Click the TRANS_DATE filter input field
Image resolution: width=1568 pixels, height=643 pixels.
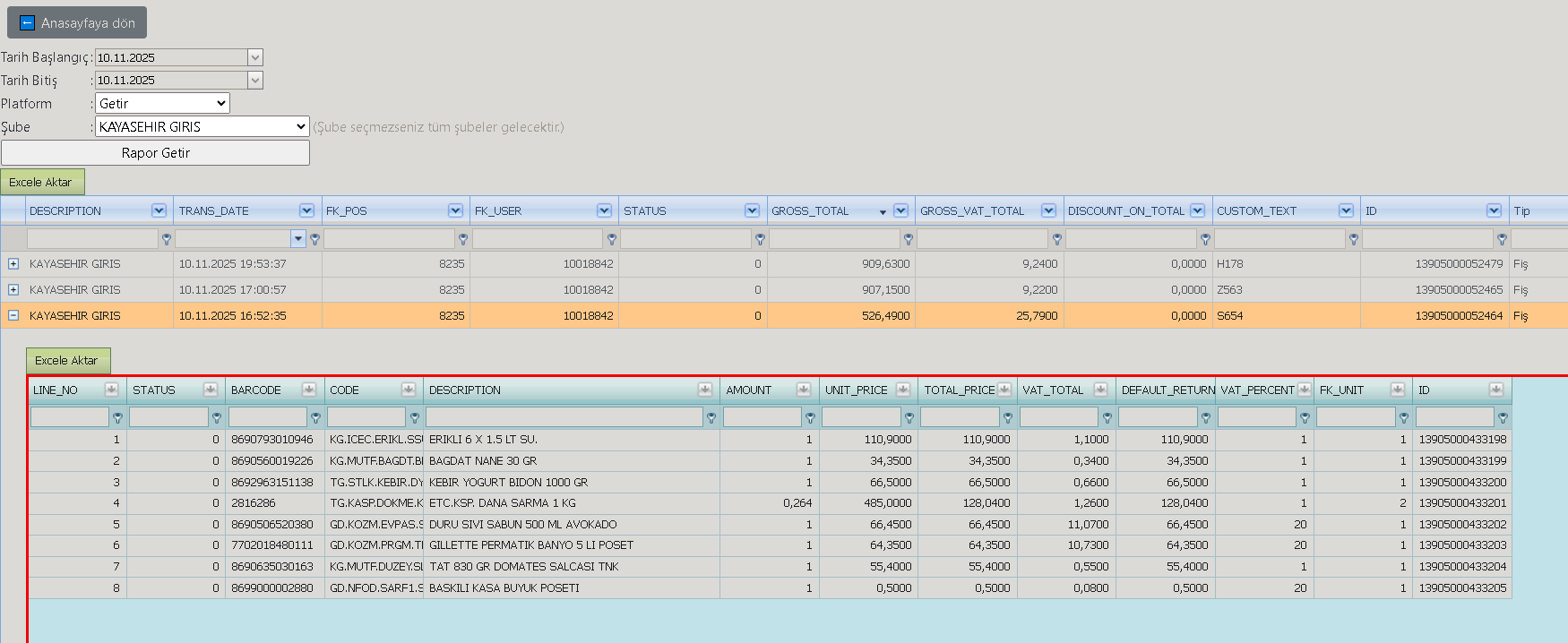(233, 239)
